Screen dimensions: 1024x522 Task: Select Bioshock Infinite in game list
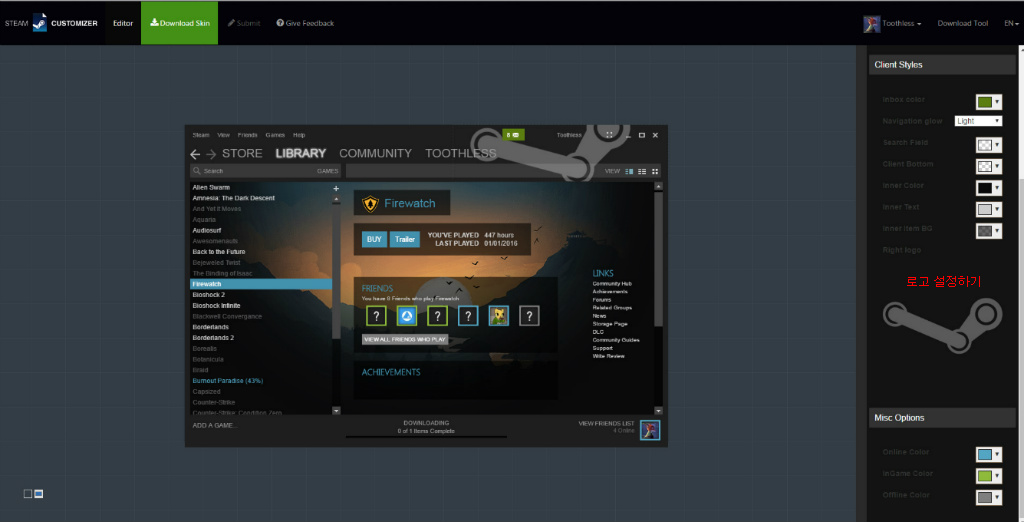tap(215, 306)
